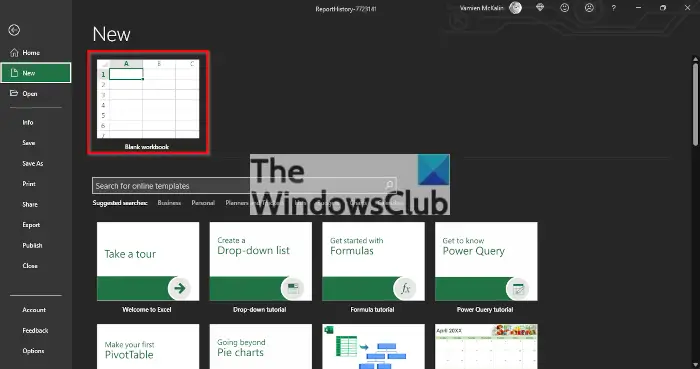Screen dimensions: 700x369
Task: Open the Feedback page
Action: (x=36, y=331)
